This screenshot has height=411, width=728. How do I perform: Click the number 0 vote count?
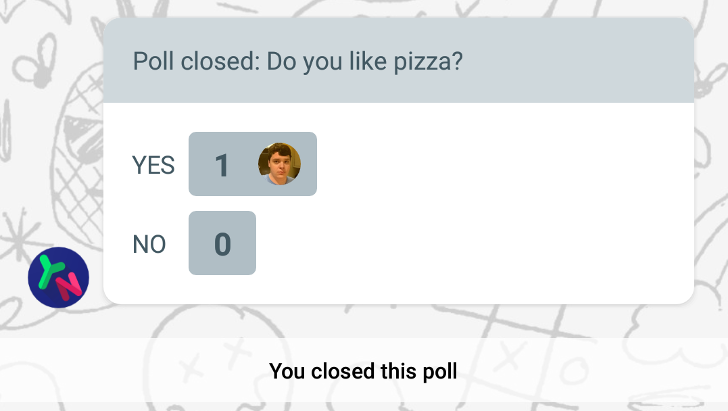pyautogui.click(x=222, y=244)
